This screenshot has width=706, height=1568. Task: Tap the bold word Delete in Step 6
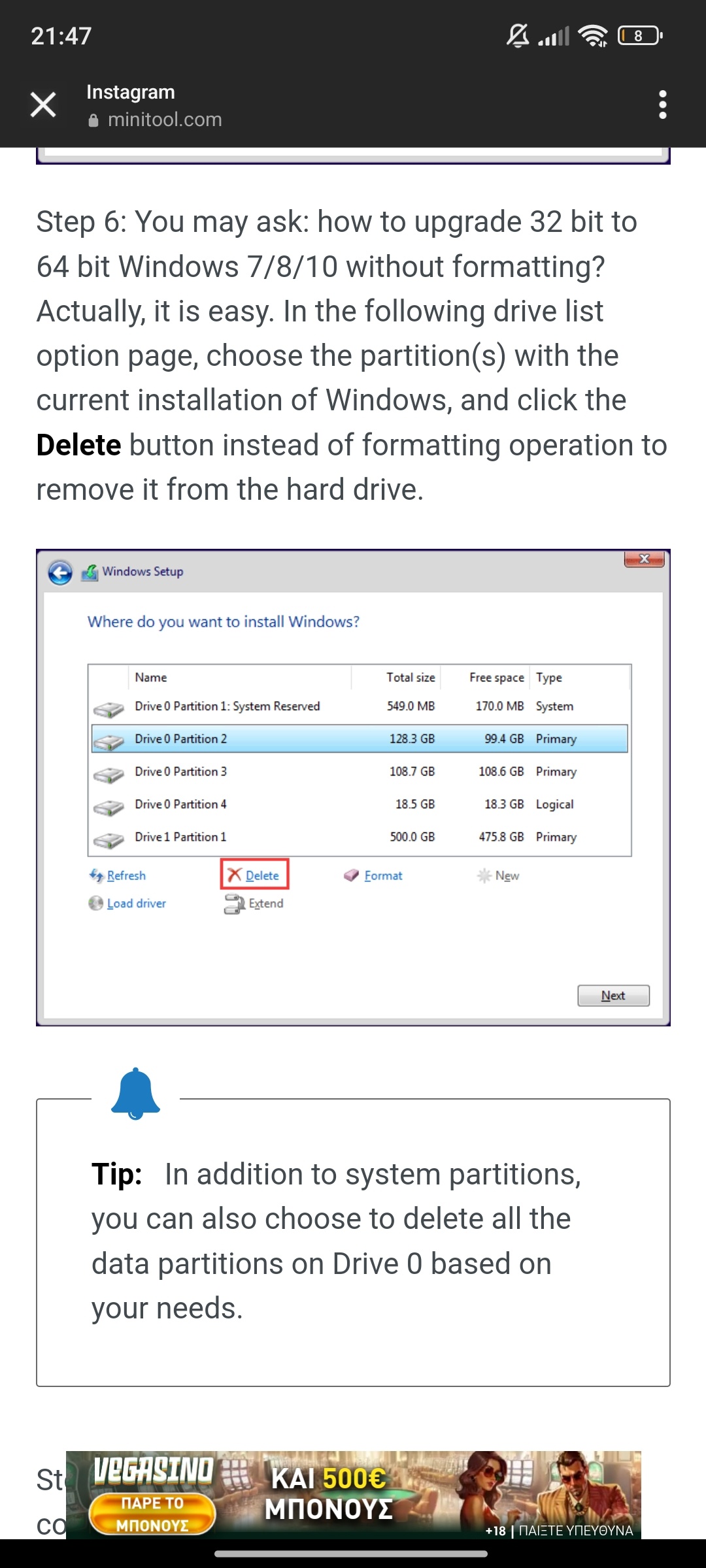tap(79, 445)
